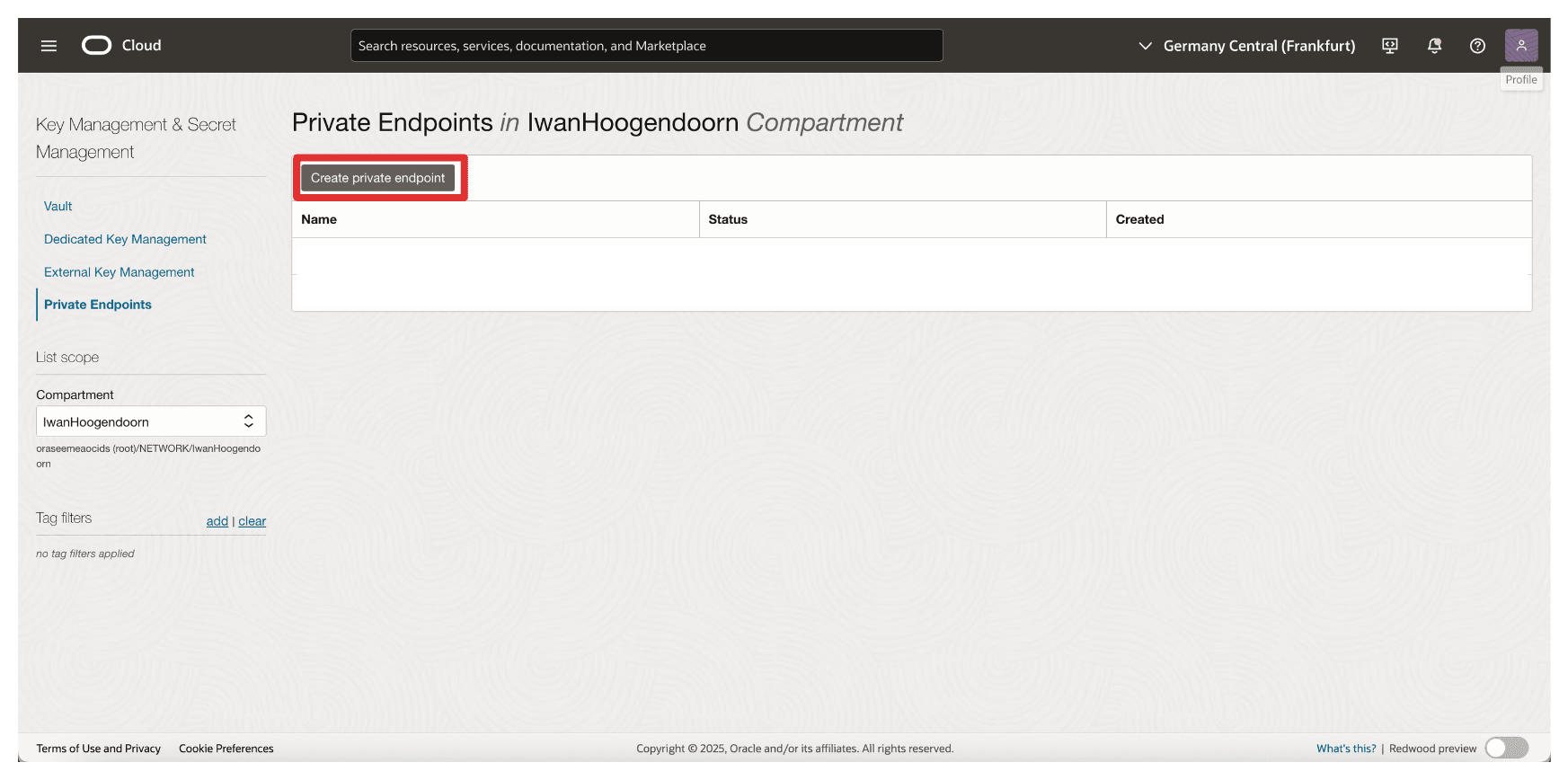Click the clear tag filters link
Screen dimensions: 1568x780
tap(252, 521)
